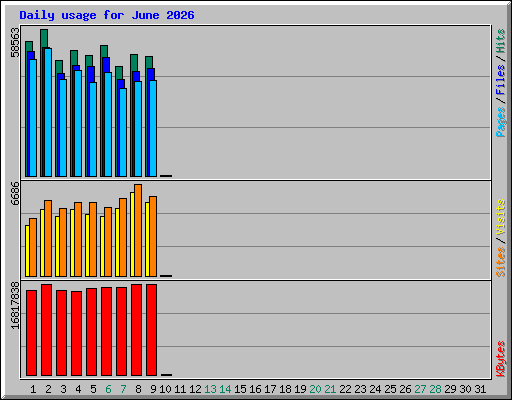Click day 28 weekend label
Image resolution: width=512 pixels, height=400 pixels.
(435, 389)
